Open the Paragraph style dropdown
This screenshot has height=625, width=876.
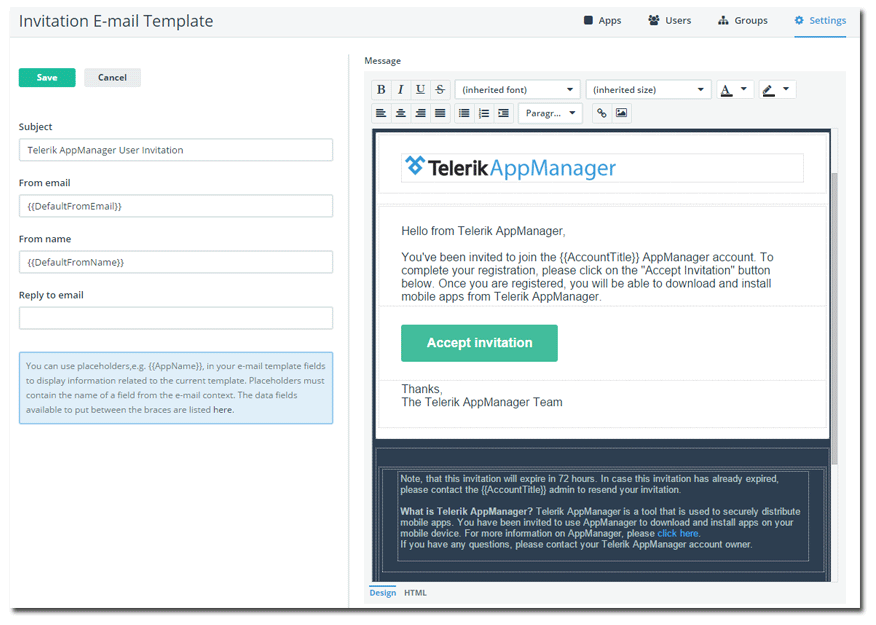pyautogui.click(x=551, y=112)
